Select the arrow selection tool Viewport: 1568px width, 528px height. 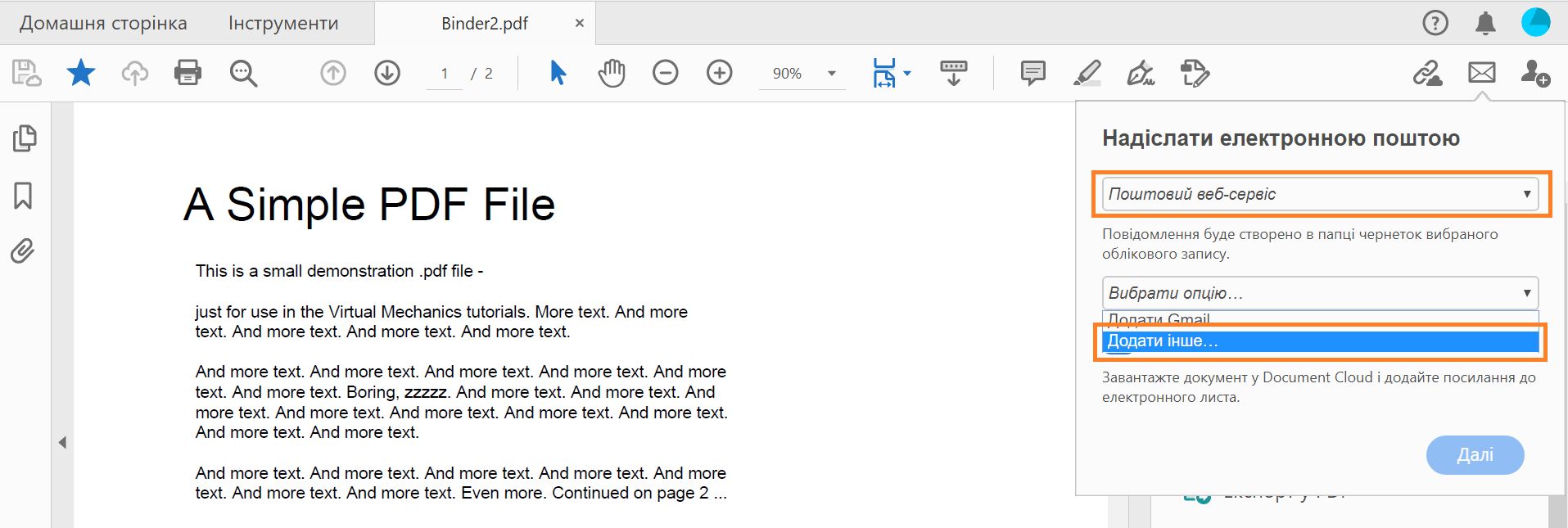point(558,73)
